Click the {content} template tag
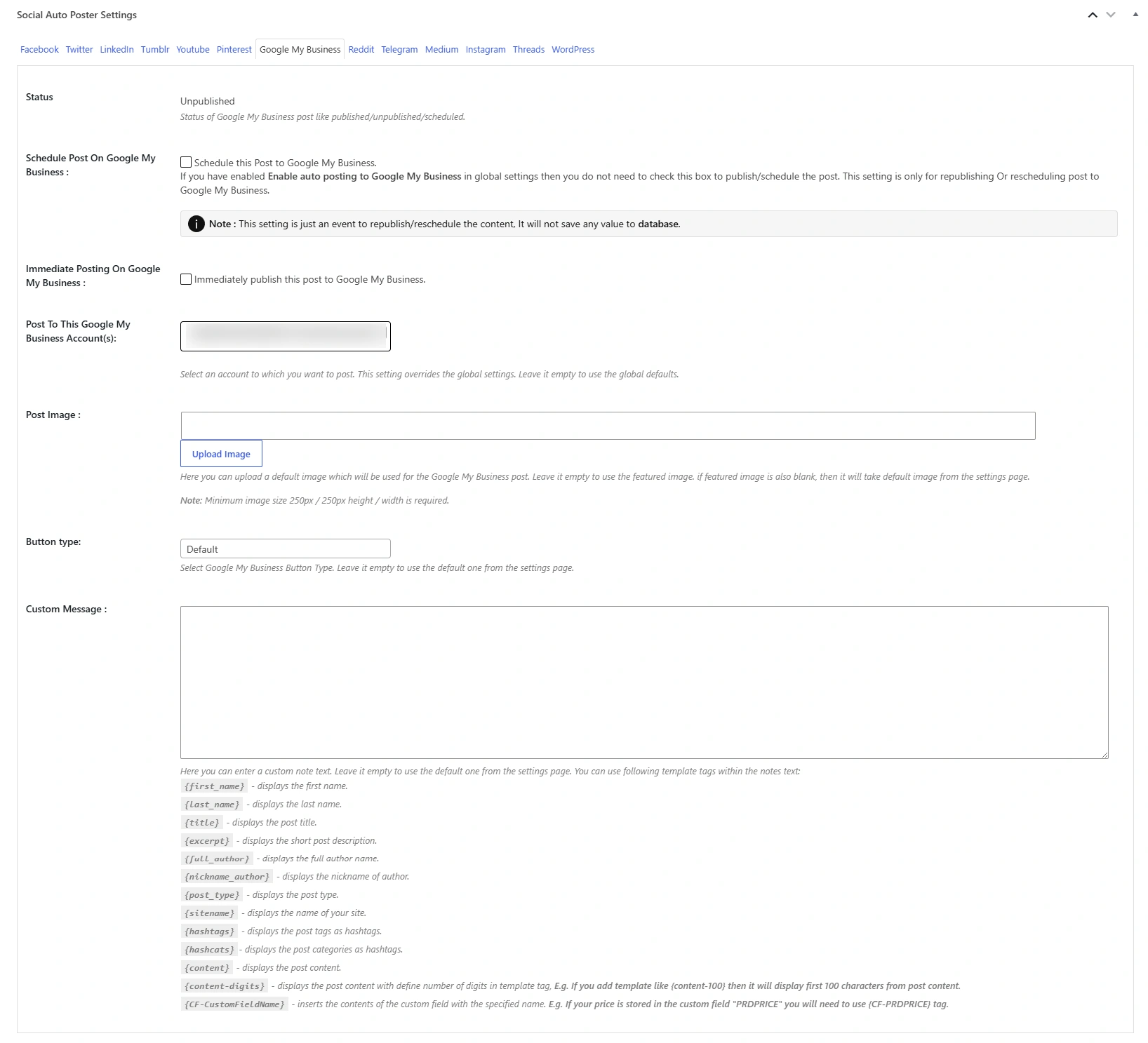 click(206, 968)
